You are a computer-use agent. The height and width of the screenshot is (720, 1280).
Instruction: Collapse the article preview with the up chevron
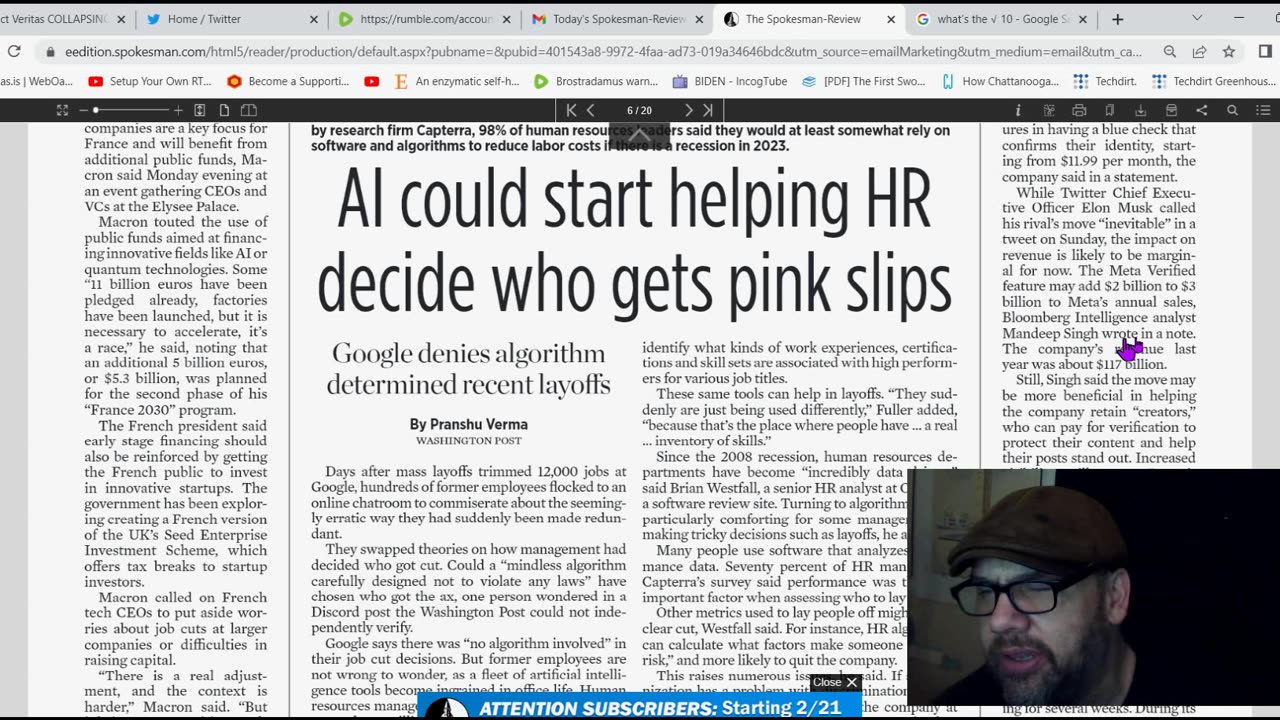tap(639, 135)
